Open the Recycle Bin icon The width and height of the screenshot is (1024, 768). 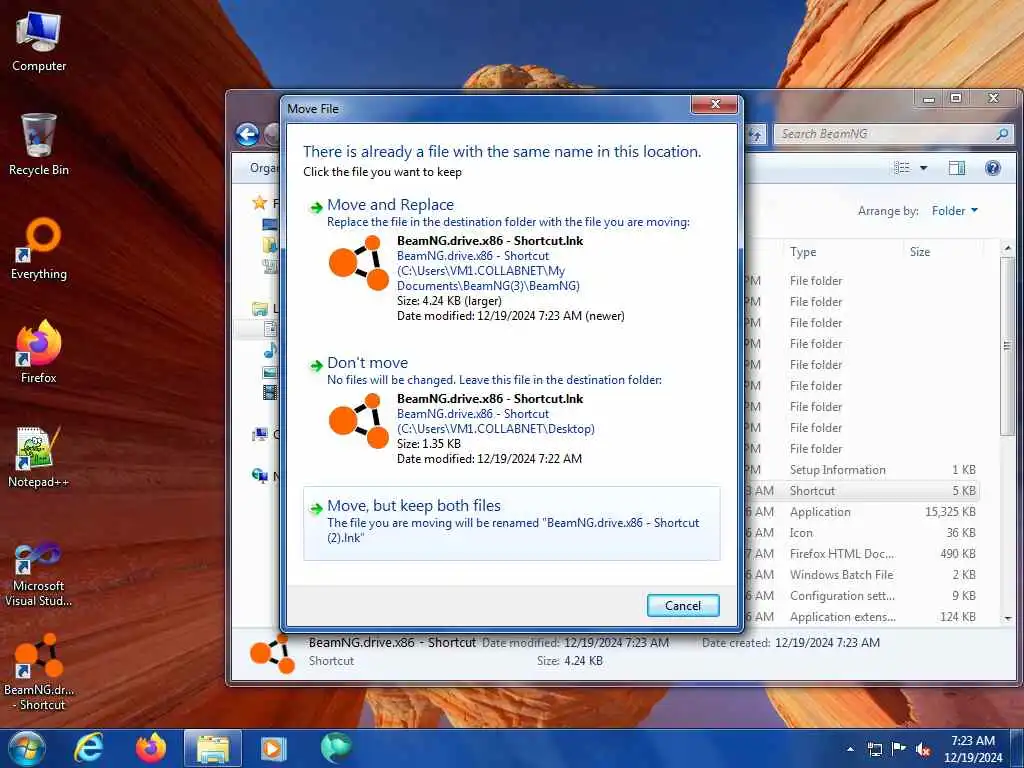point(39,145)
